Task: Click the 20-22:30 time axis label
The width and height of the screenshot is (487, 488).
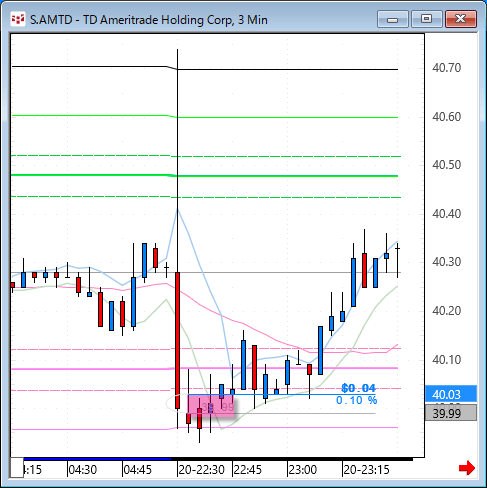Action: click(201, 470)
